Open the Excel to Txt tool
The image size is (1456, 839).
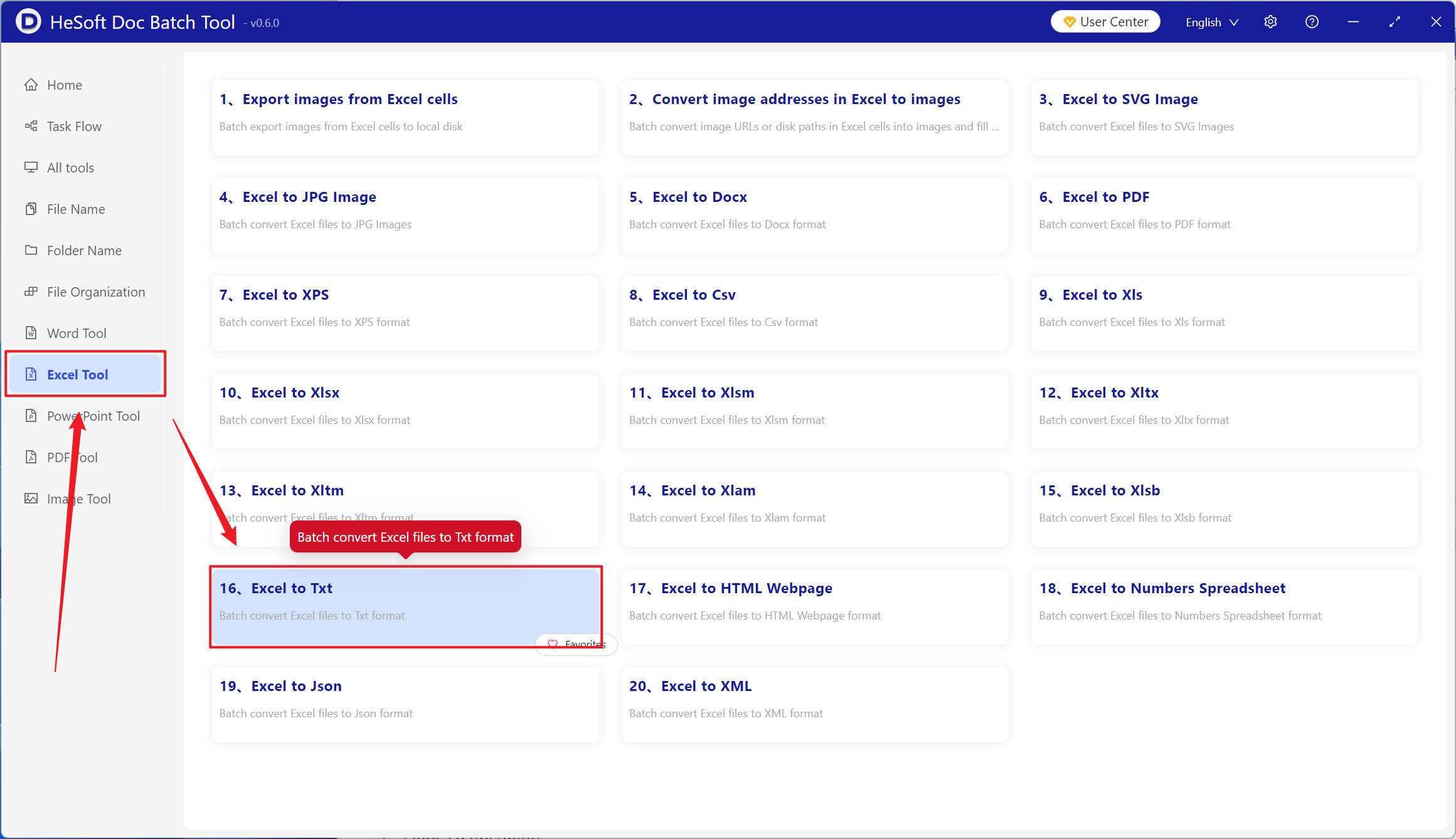pos(405,606)
